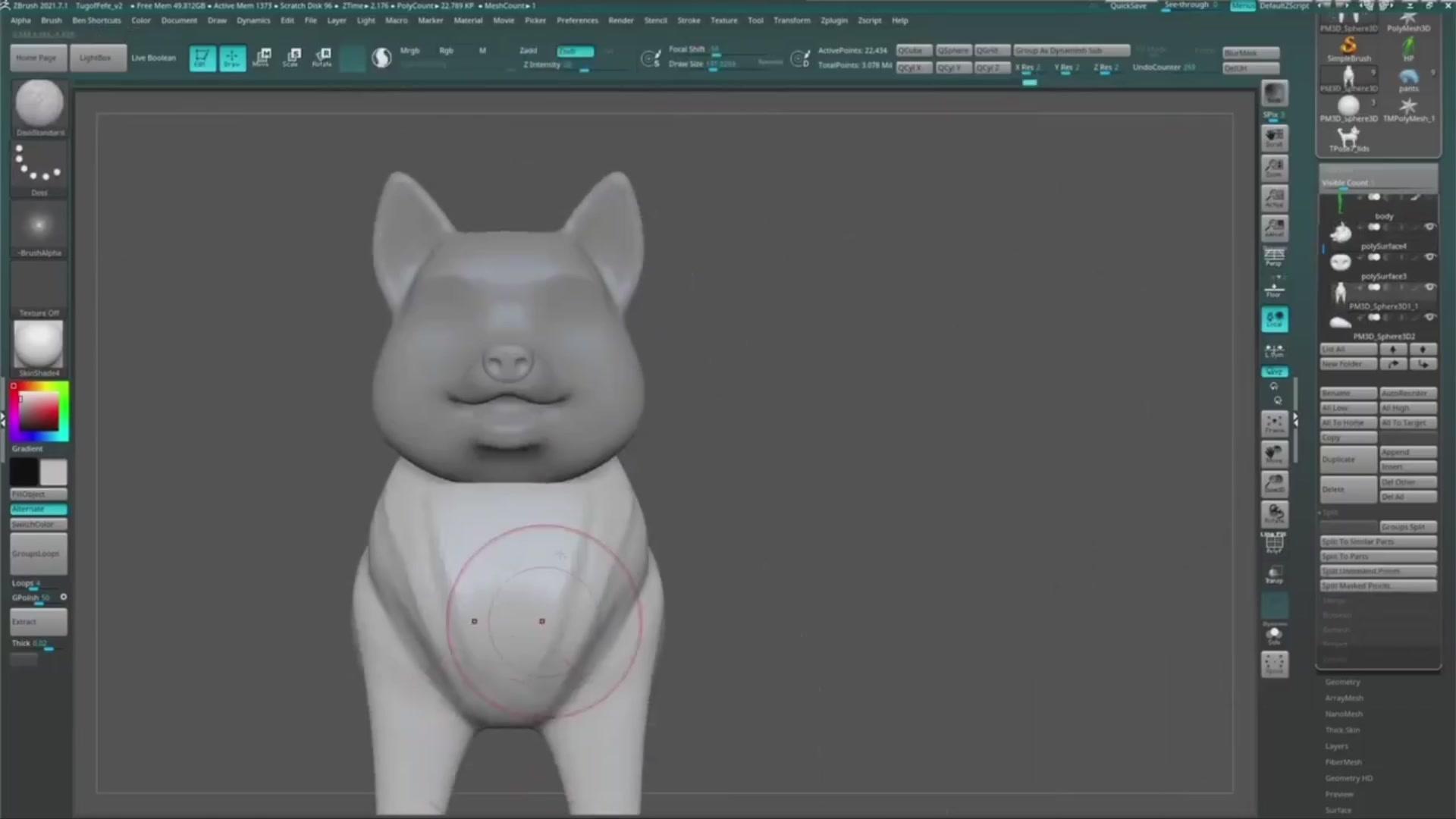
Task: Click the Frame view icon
Action: [x=1274, y=424]
